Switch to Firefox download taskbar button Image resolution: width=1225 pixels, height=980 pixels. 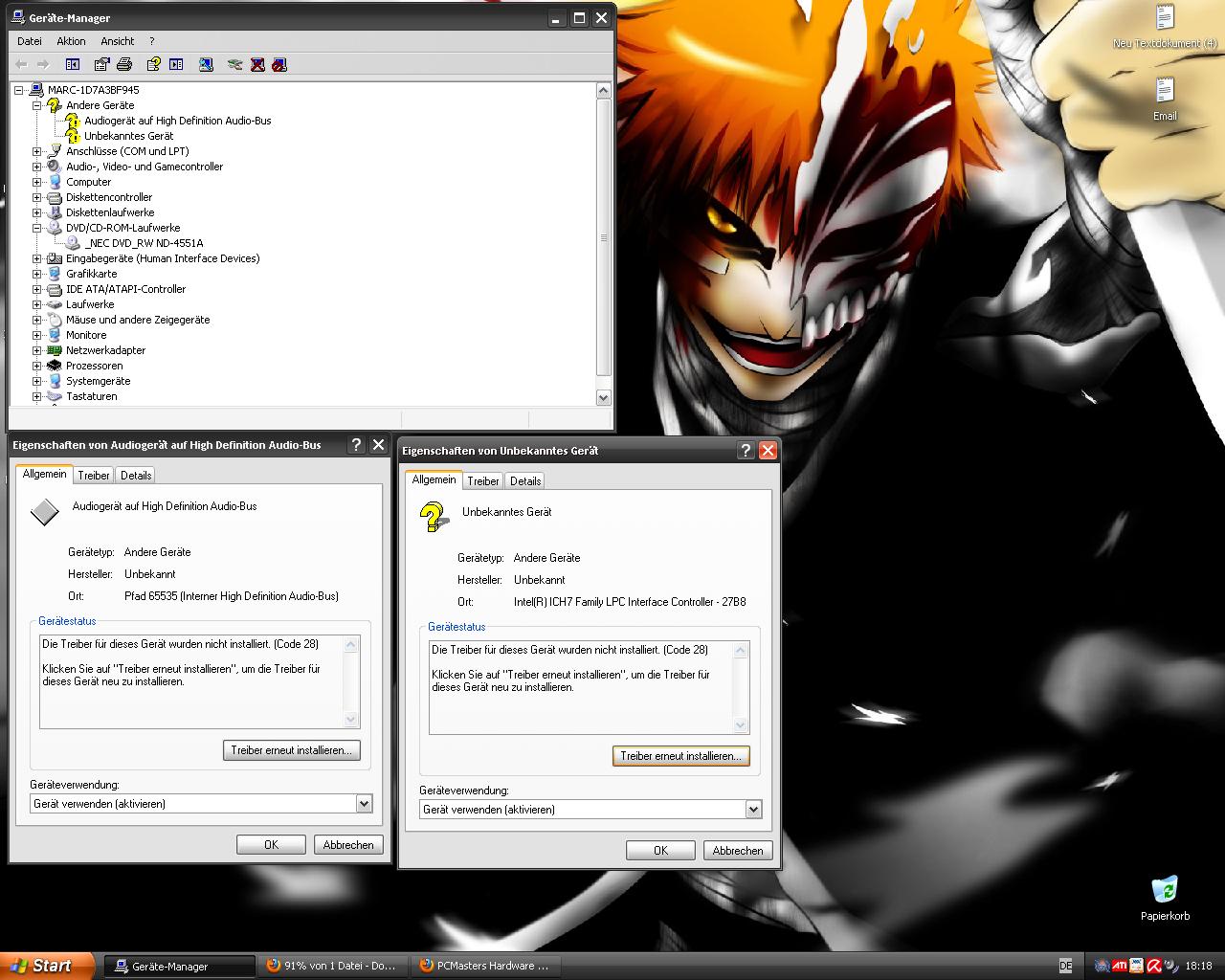(332, 966)
